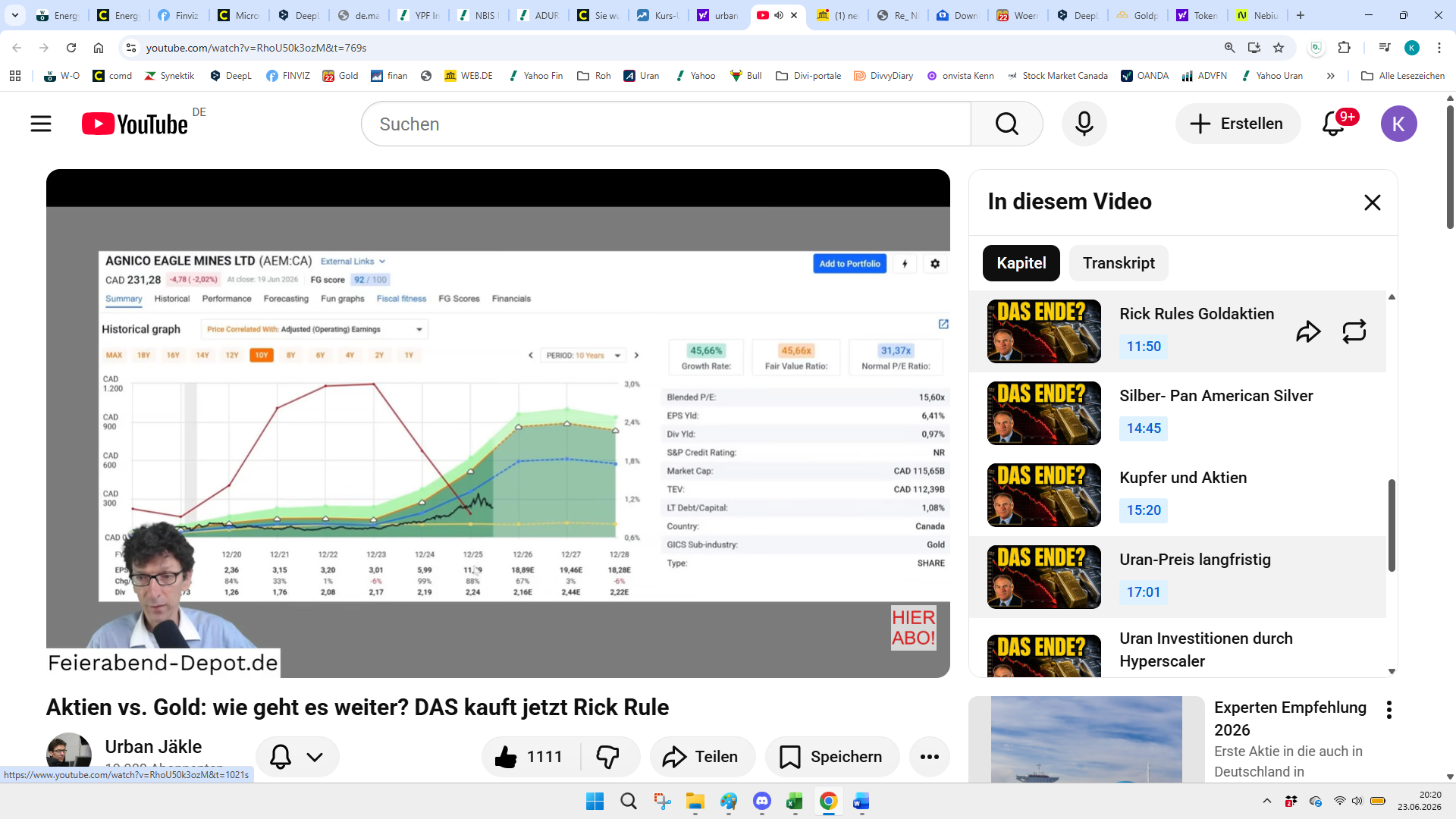Open Windows taskbar search
The width and height of the screenshot is (1456, 819).
pyautogui.click(x=629, y=802)
